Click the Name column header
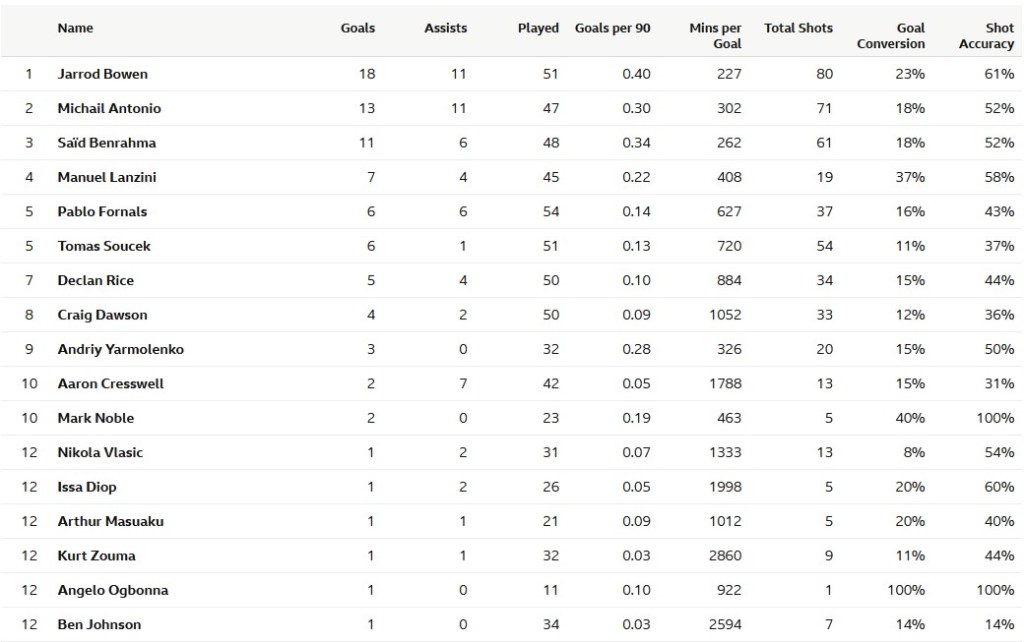 [x=75, y=28]
